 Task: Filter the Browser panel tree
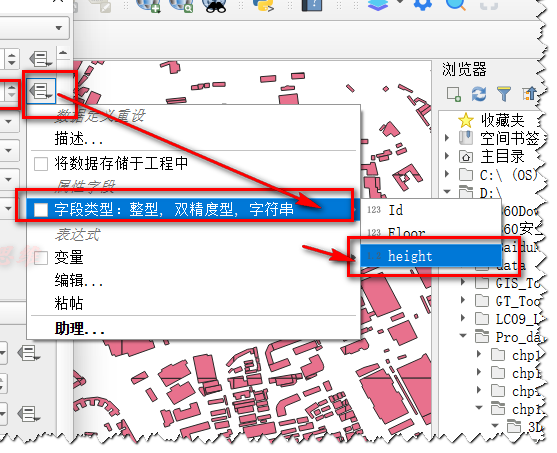504,94
